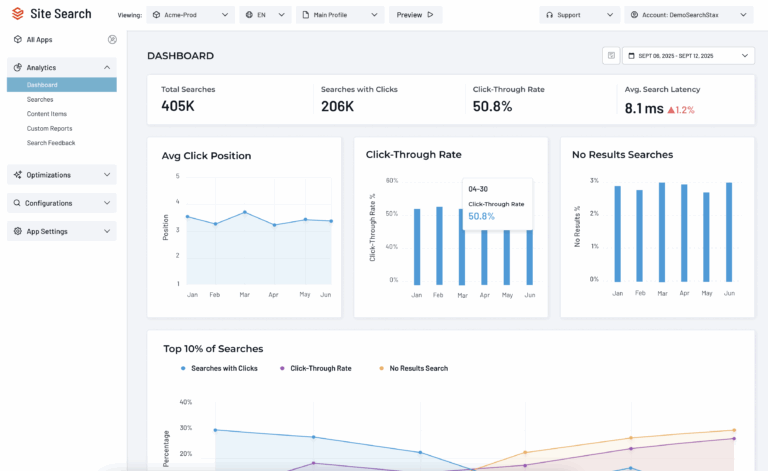
Task: Toggle Click-Through Rate legend series
Action: click(x=316, y=368)
